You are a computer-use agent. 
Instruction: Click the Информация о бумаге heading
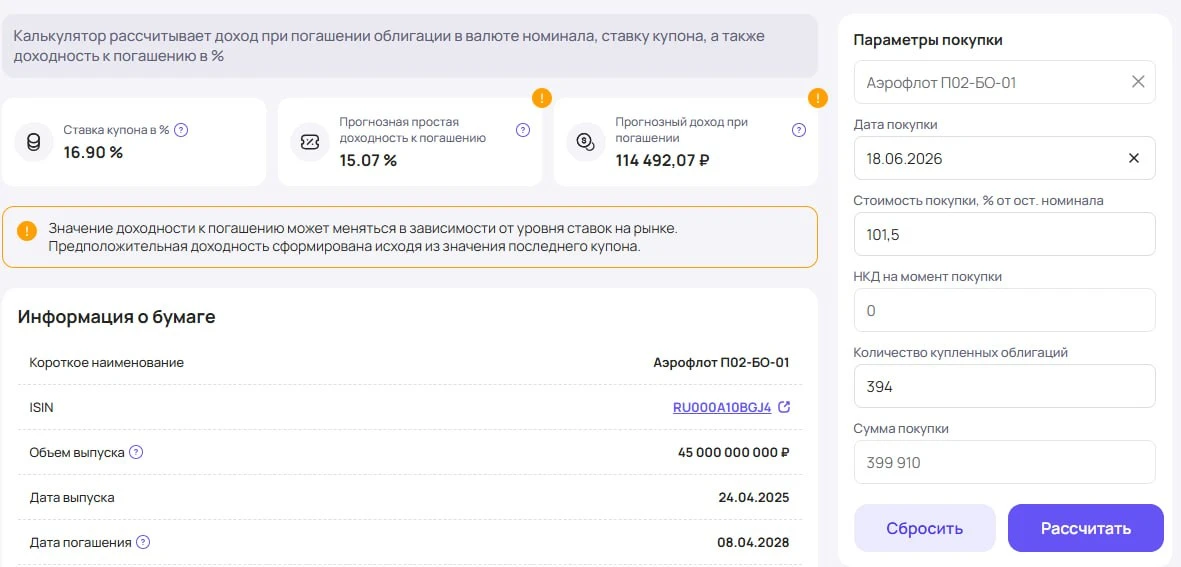pos(117,317)
